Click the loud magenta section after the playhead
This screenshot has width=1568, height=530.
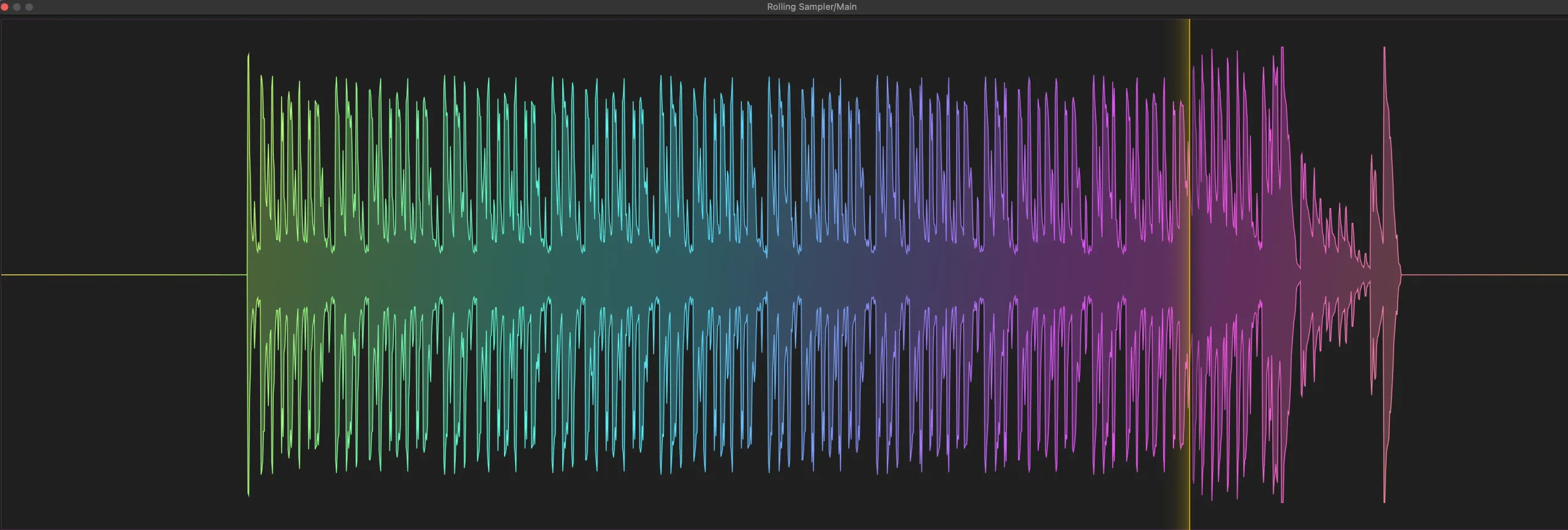(1237, 275)
